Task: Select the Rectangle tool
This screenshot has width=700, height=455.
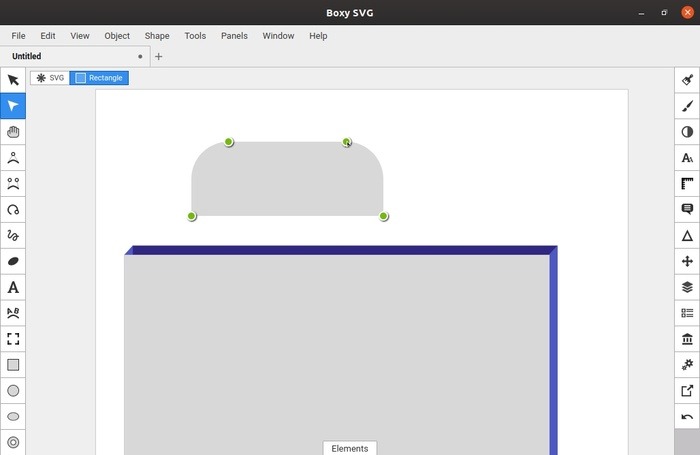Action: point(13,365)
